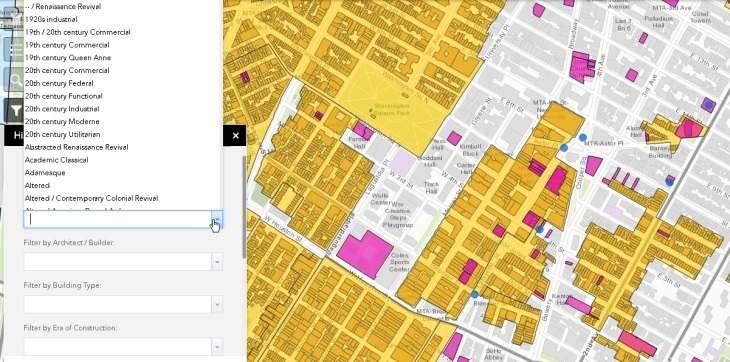The width and height of the screenshot is (730, 362).
Task: Select 'Academic Classical' style option
Action: click(x=56, y=160)
